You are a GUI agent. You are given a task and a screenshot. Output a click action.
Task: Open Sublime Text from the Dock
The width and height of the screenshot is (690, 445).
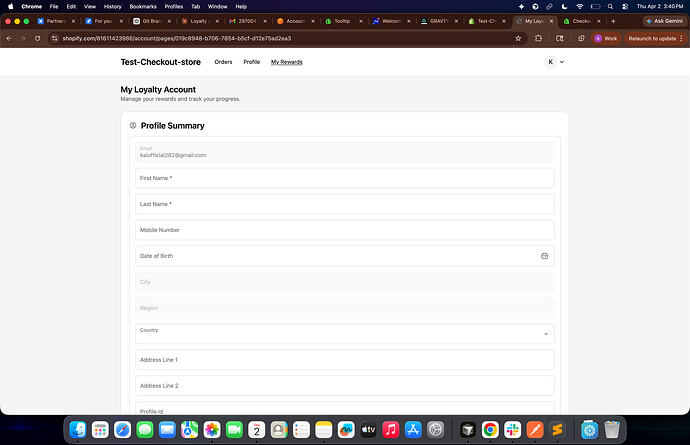[x=558, y=430]
